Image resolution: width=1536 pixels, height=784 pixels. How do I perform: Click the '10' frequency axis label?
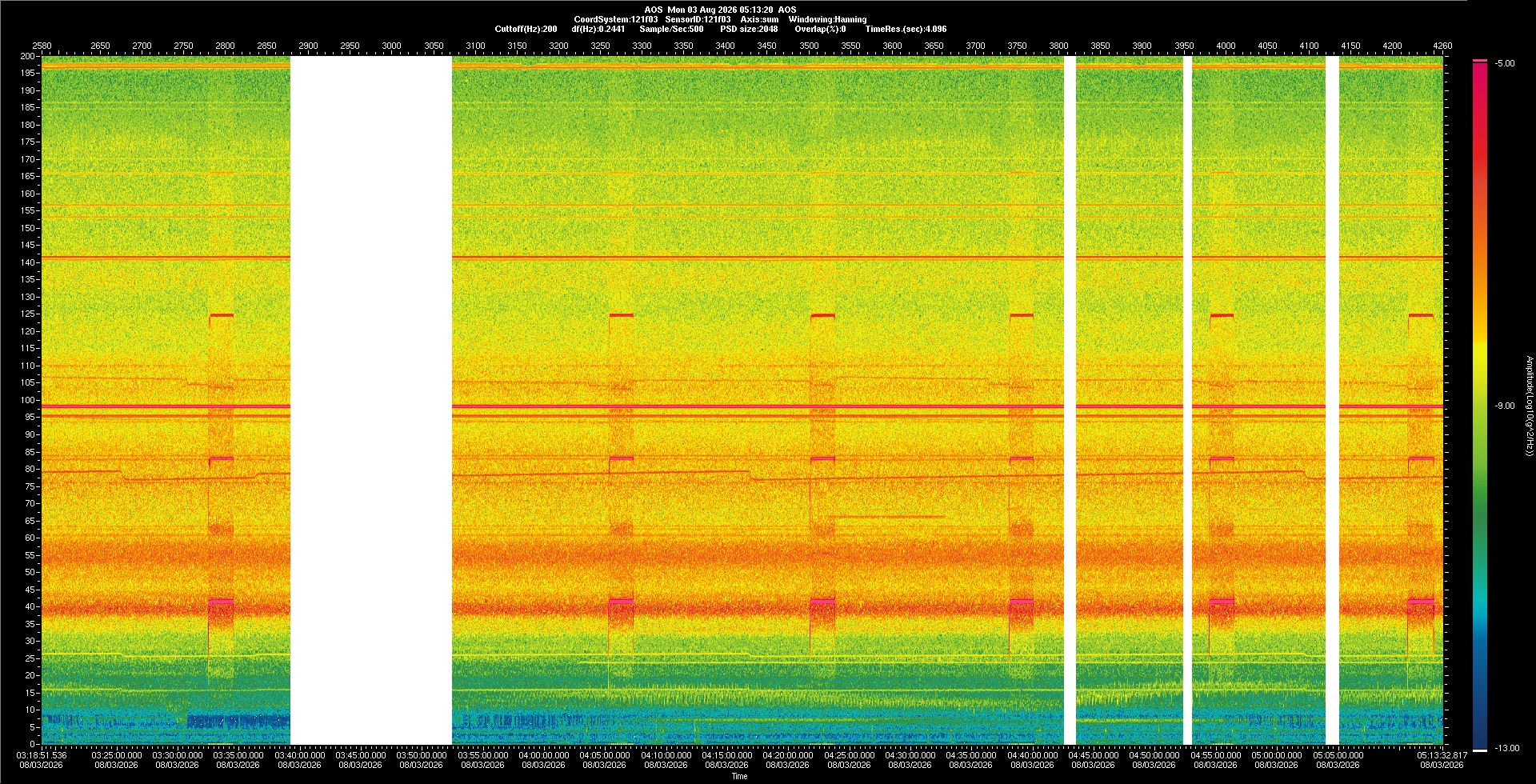point(30,710)
